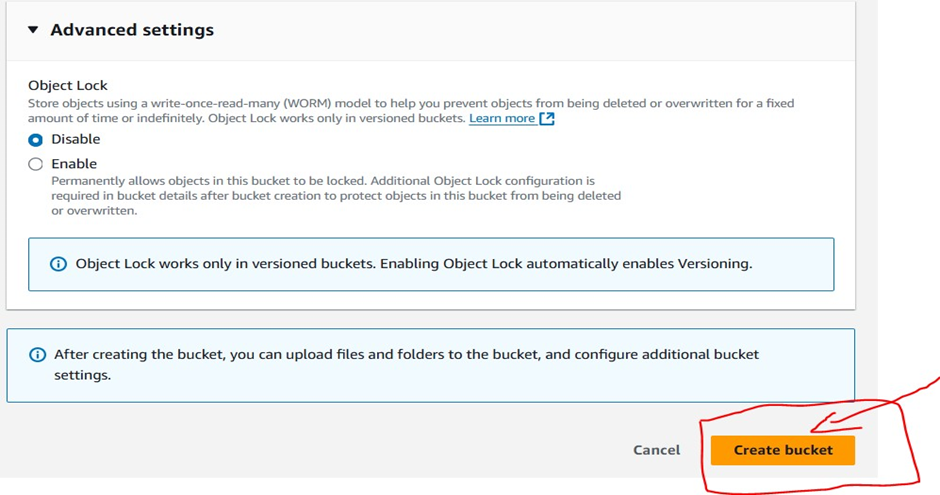Click info icon in After creating bucket notice
This screenshot has width=940, height=495.
[37, 355]
